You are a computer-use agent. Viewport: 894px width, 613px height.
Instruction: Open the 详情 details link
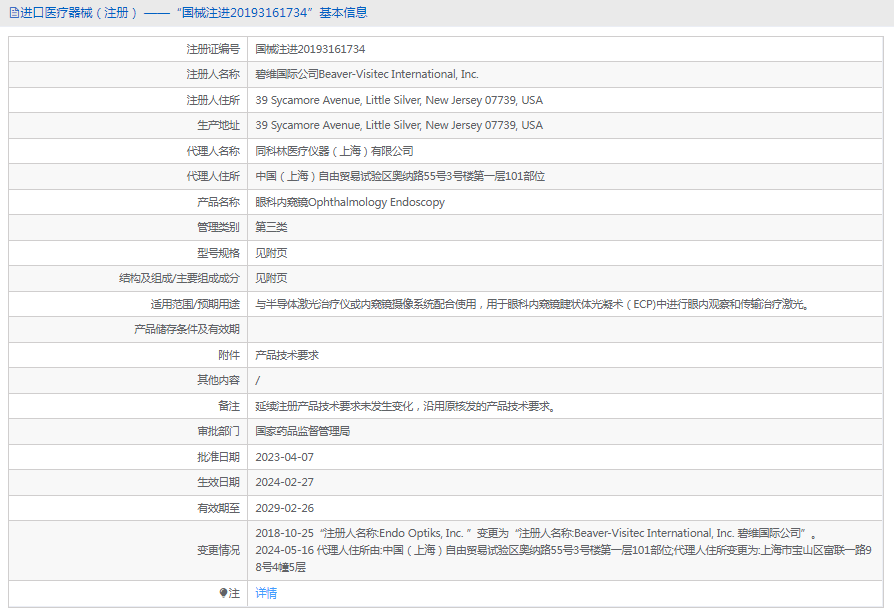point(266,593)
